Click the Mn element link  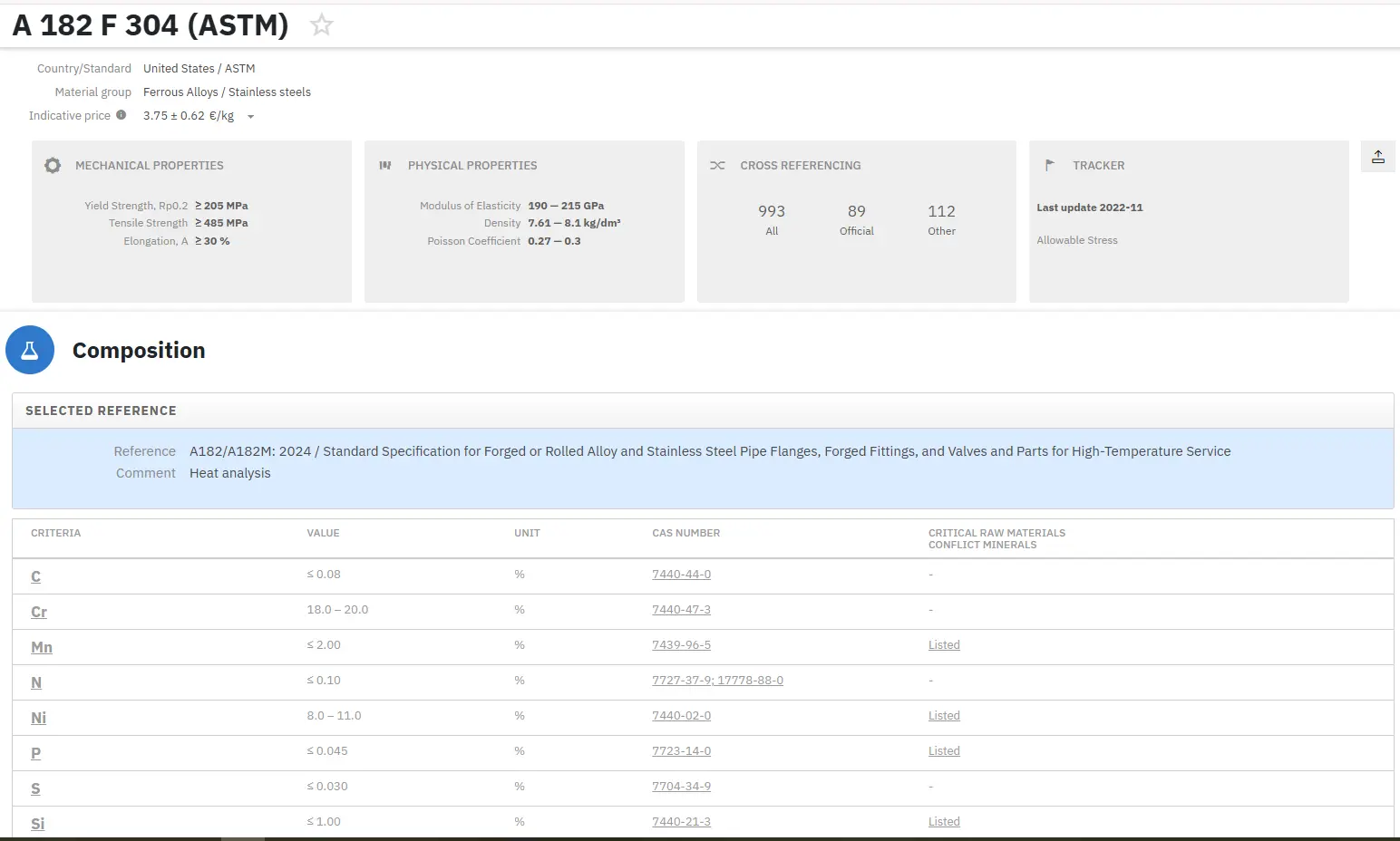click(42, 647)
